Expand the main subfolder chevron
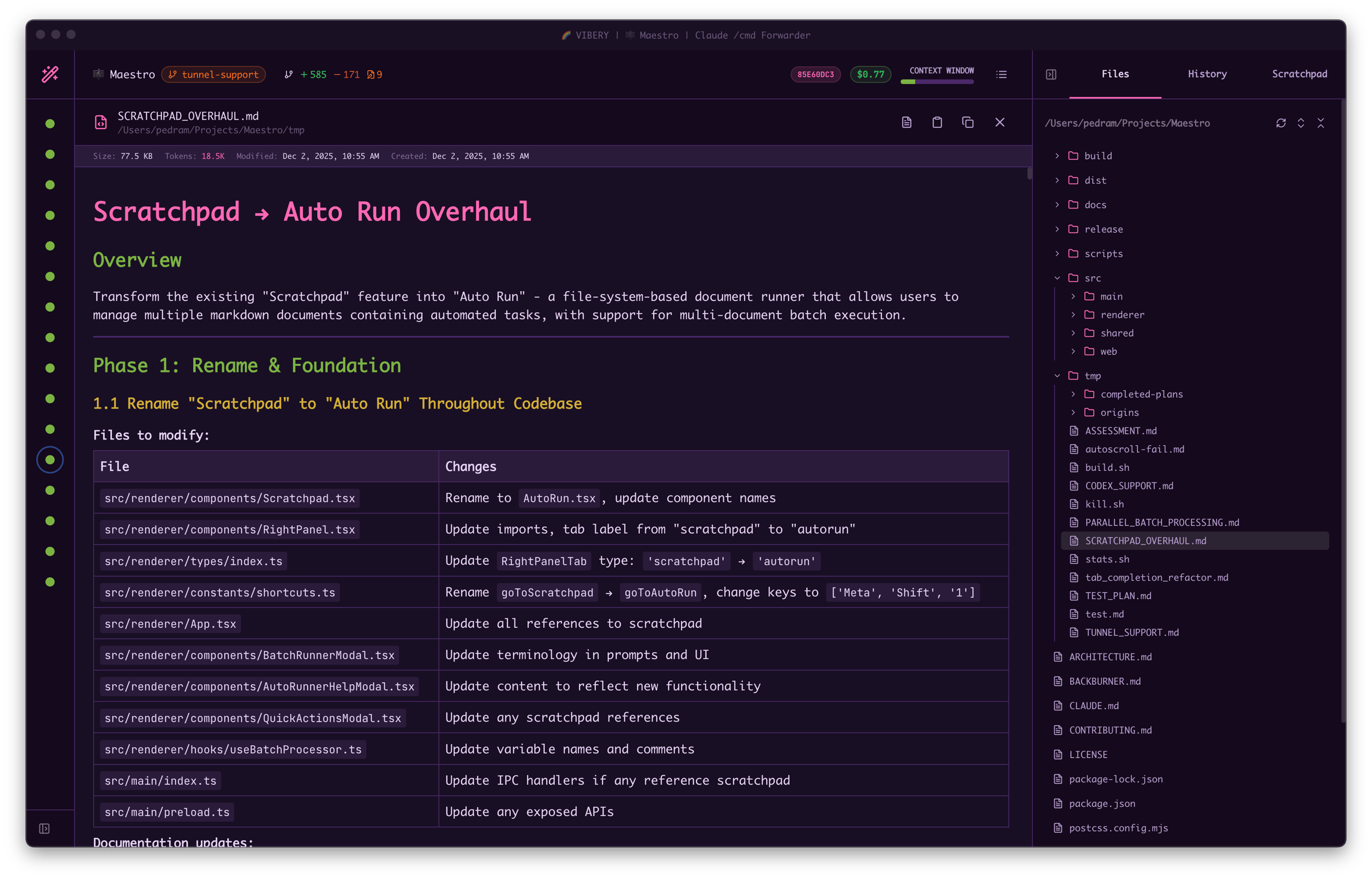 (x=1072, y=296)
